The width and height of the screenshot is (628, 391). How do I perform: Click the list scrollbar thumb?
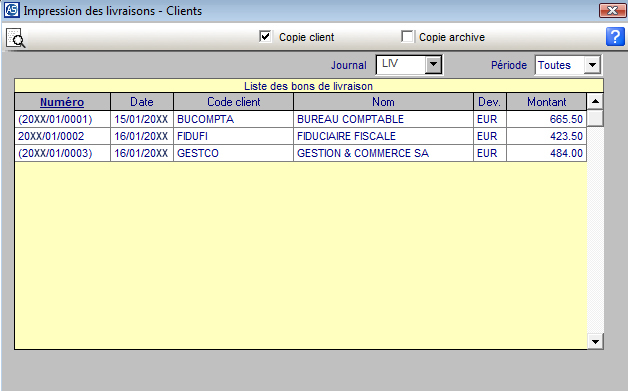pos(595,119)
